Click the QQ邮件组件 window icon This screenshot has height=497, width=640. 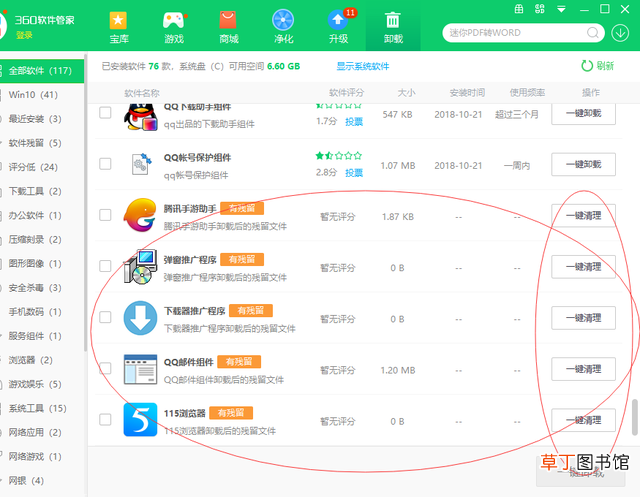point(140,369)
